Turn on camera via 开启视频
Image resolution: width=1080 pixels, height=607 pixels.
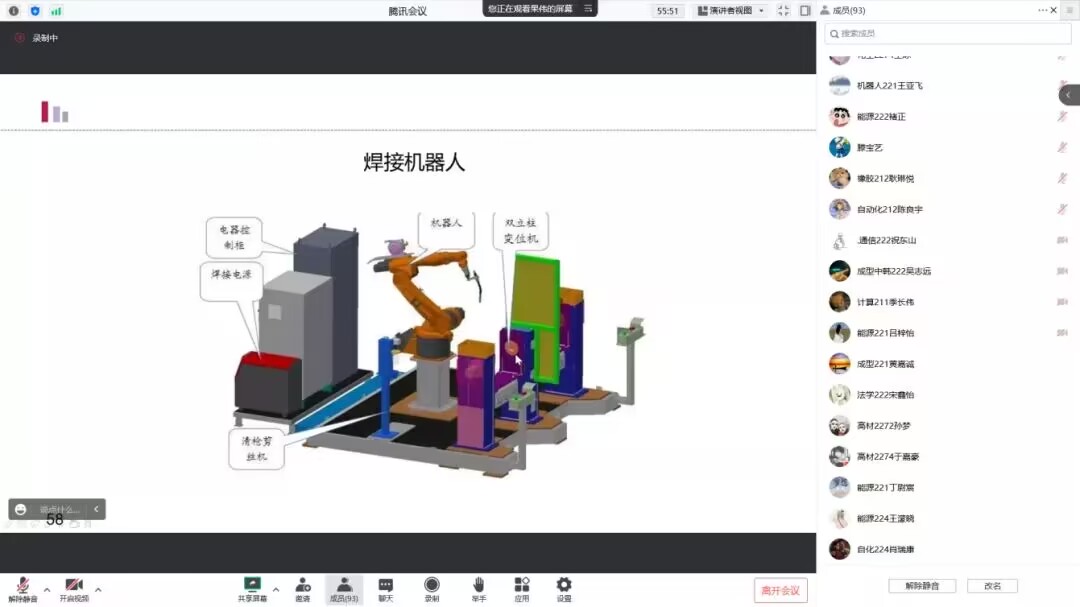(73, 587)
